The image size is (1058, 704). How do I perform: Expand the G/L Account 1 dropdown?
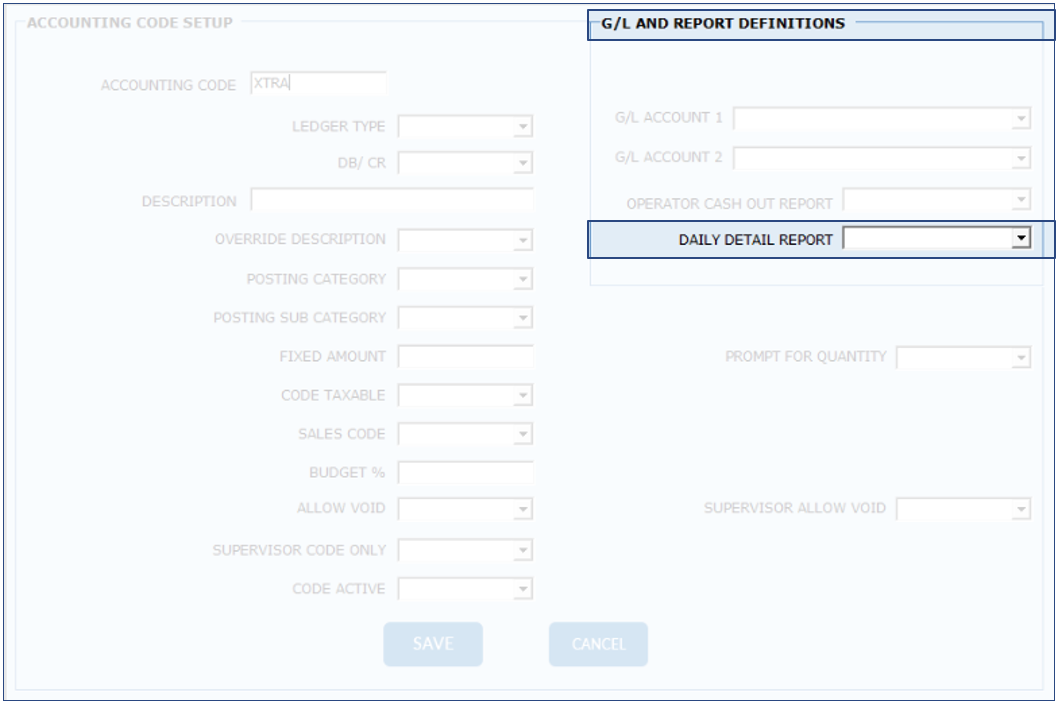point(1020,119)
